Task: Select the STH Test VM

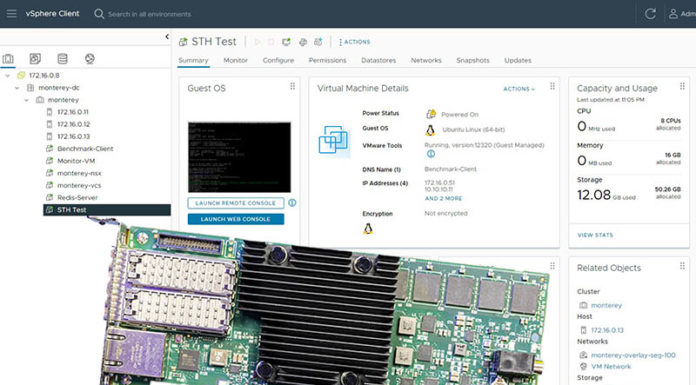Action: pyautogui.click(x=107, y=210)
